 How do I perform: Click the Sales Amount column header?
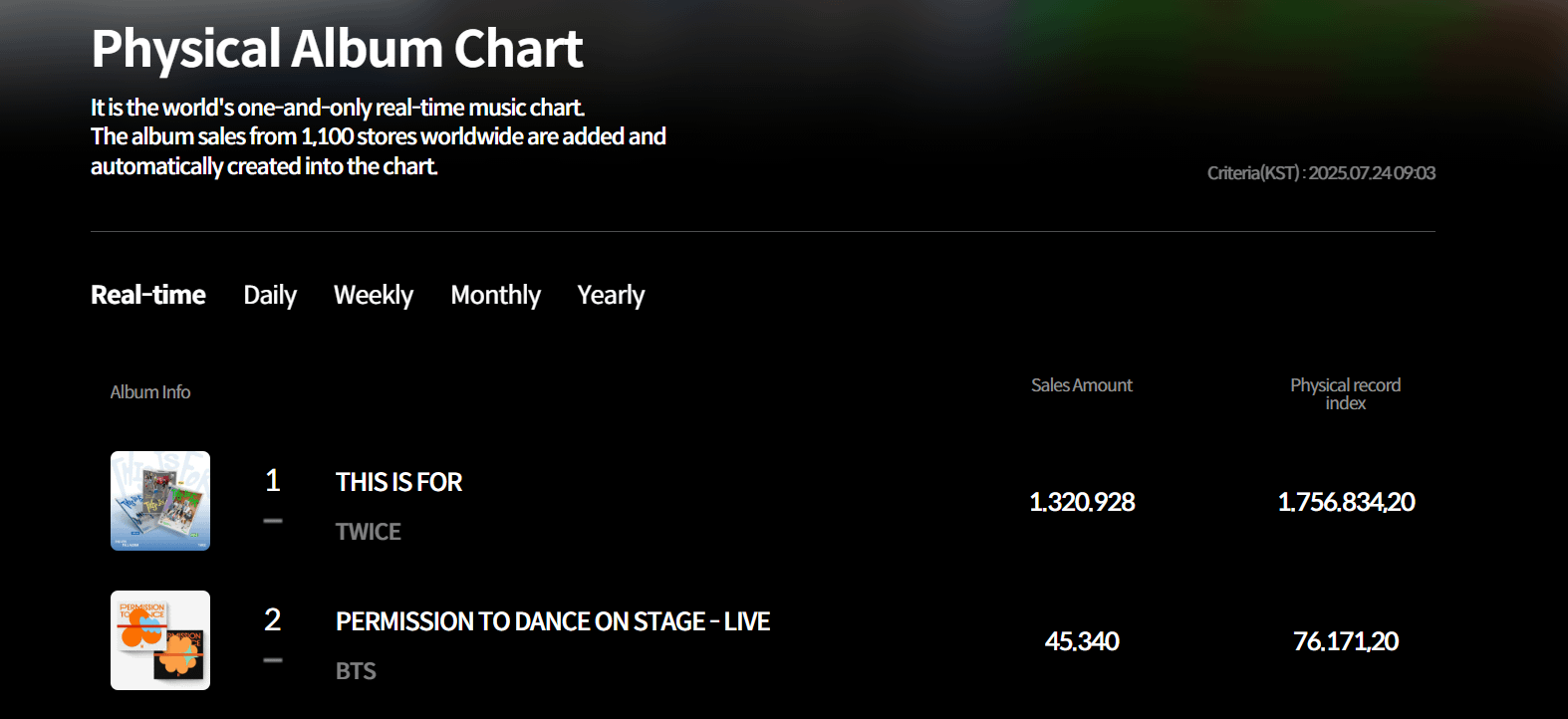pyautogui.click(x=1081, y=385)
